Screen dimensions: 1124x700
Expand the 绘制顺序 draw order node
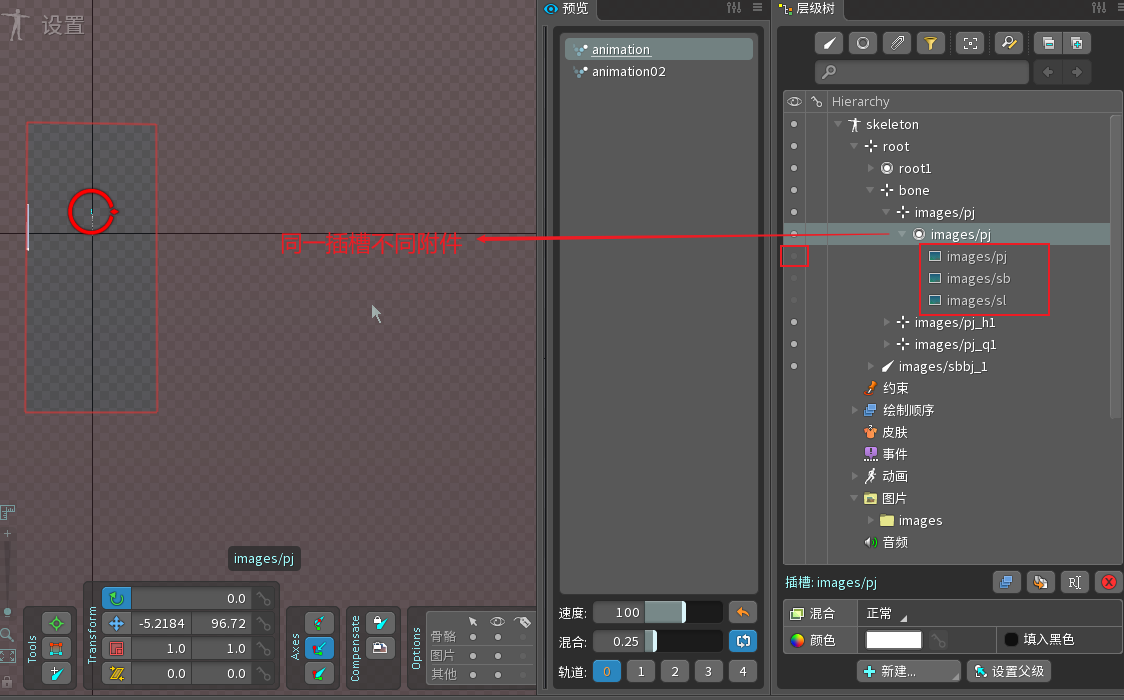854,411
